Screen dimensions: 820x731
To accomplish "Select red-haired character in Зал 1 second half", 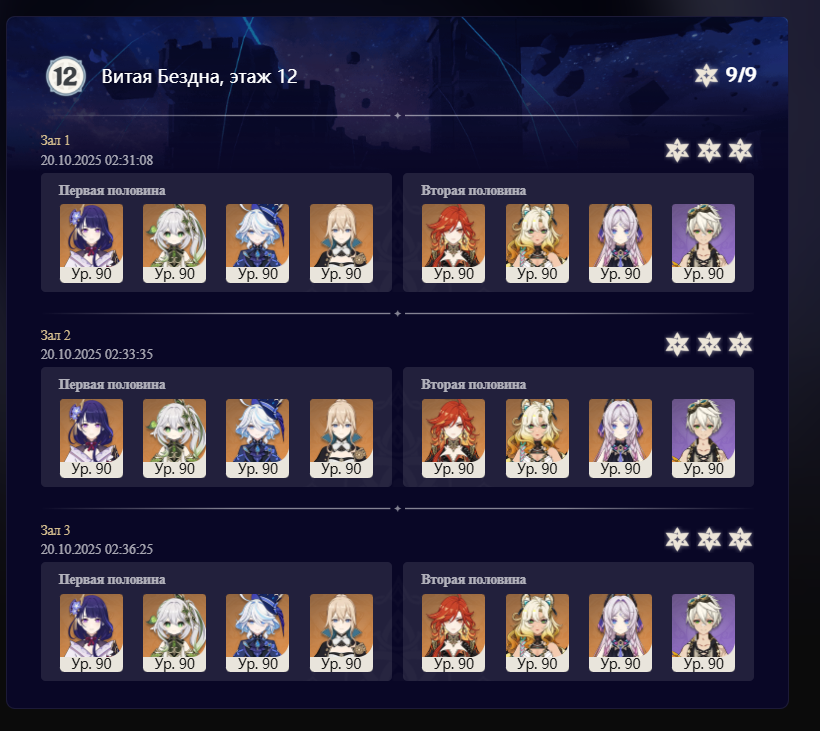I will (453, 243).
